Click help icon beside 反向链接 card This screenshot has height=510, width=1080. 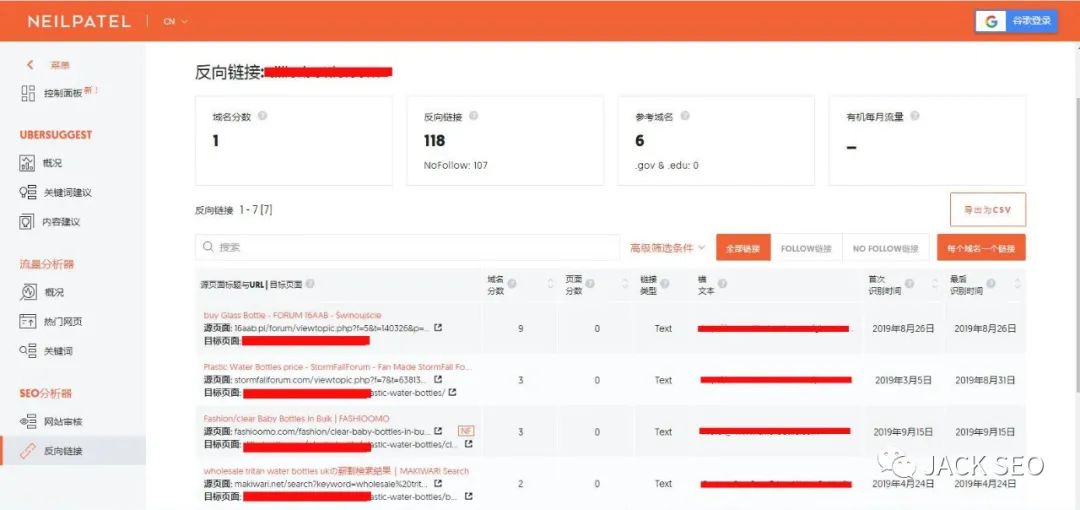[473, 116]
